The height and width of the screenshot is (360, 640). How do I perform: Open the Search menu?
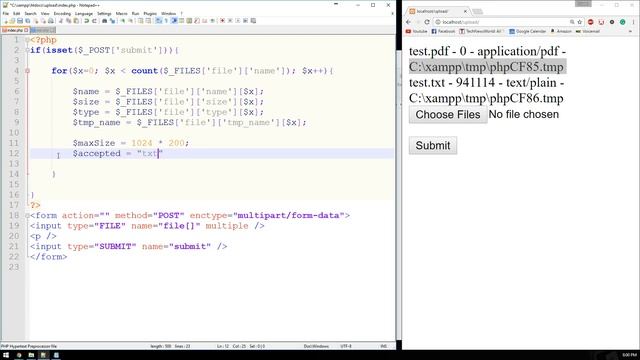tap(30, 13)
